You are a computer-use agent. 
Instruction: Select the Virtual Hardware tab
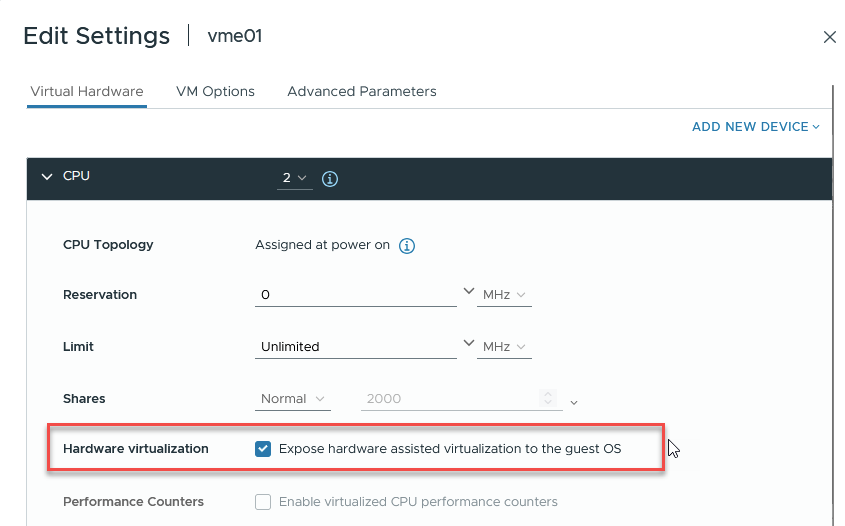coord(87,91)
